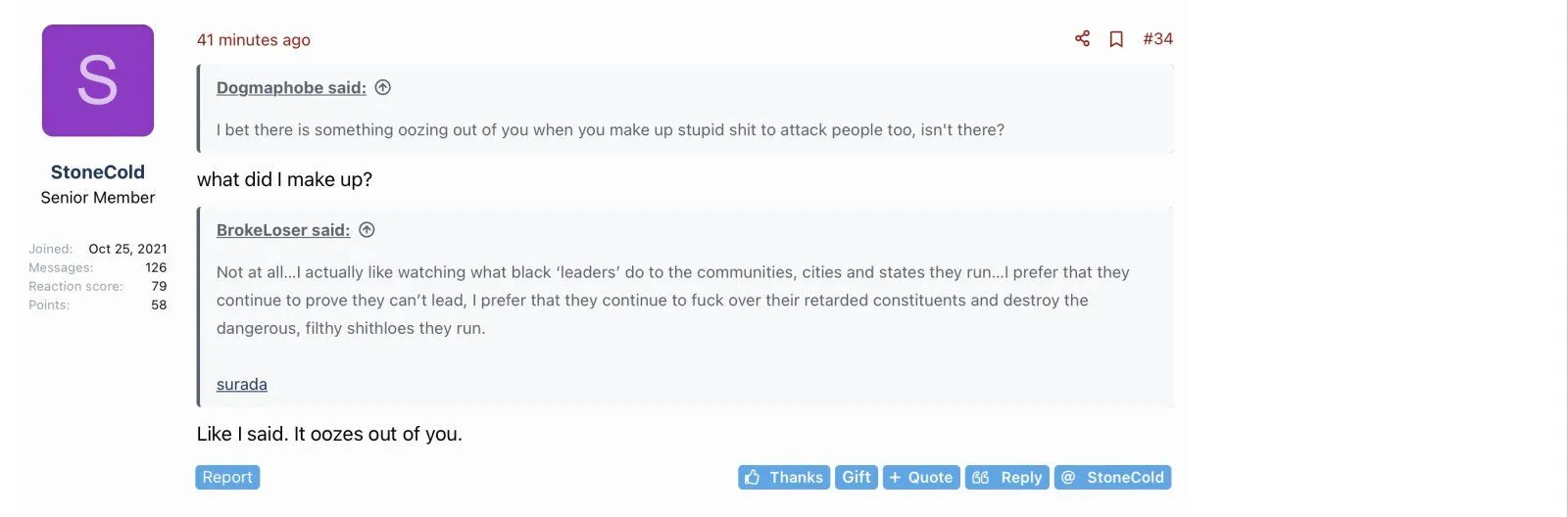This screenshot has height=517, width=1568.
Task: Expand the BrokeLoser quoted text block
Action: [672, 300]
